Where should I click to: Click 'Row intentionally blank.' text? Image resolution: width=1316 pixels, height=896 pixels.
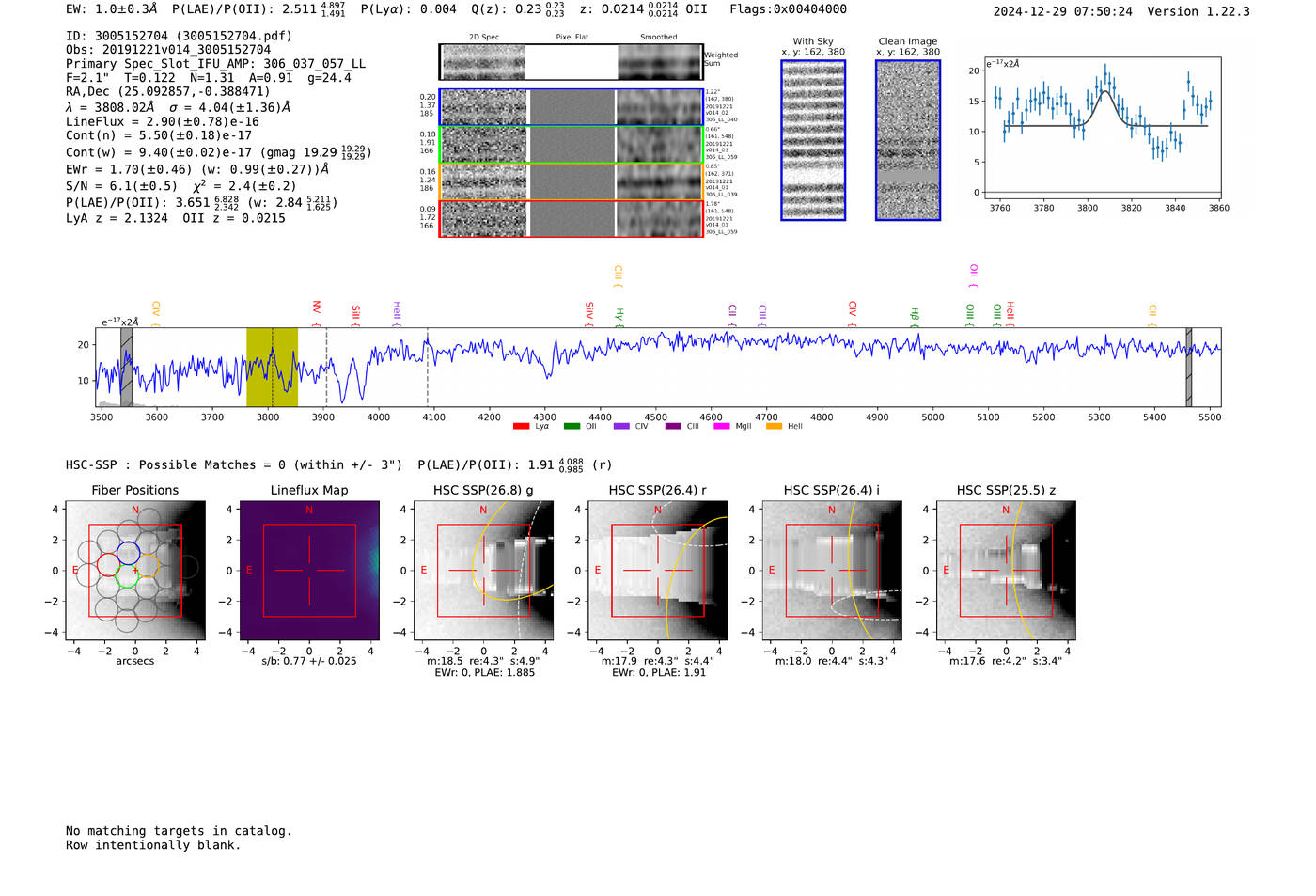[153, 845]
